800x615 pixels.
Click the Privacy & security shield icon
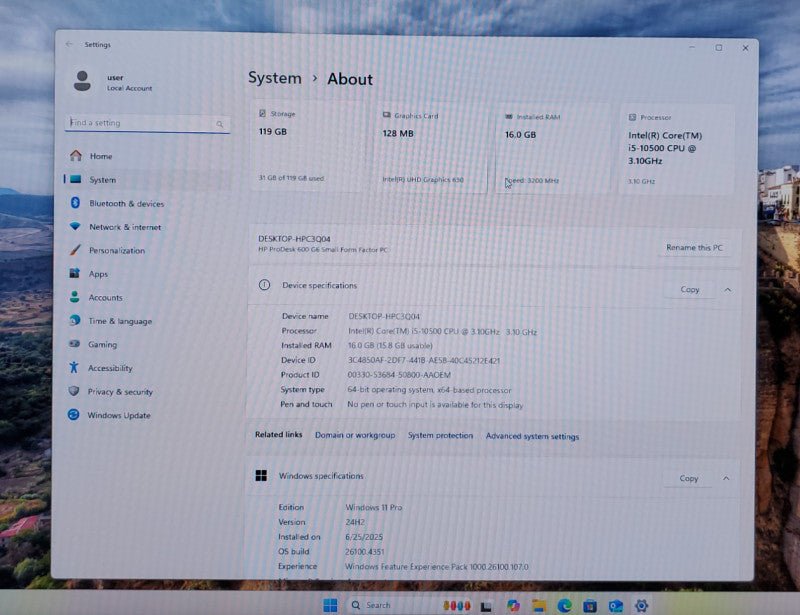pos(74,390)
